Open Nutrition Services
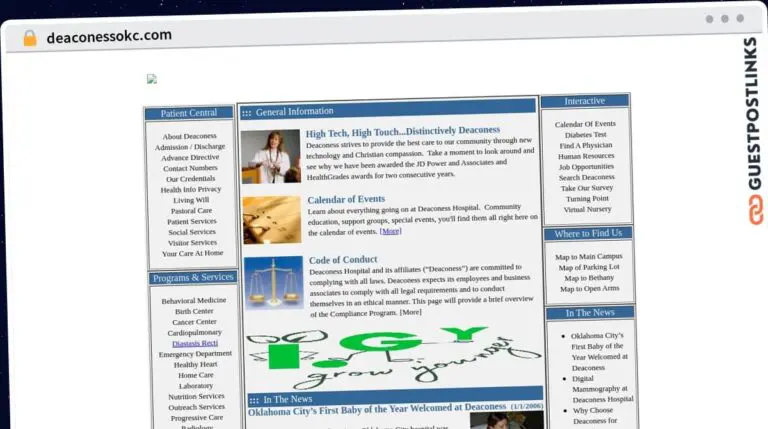This screenshot has height=429, width=768. [196, 397]
